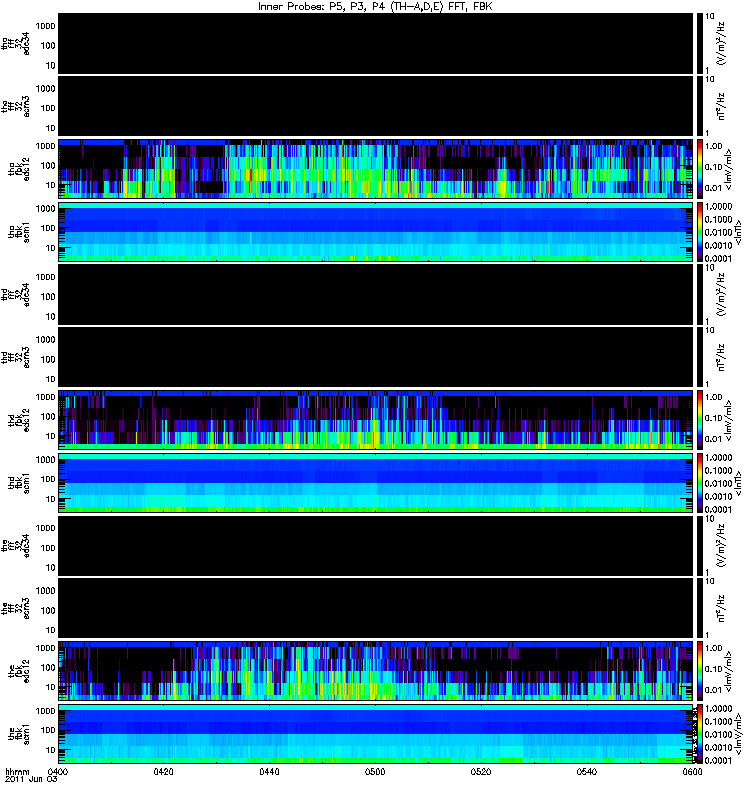Click the the fbk scm1 spectrogram panel
This screenshot has height=800, width=750.
pos(376,734)
